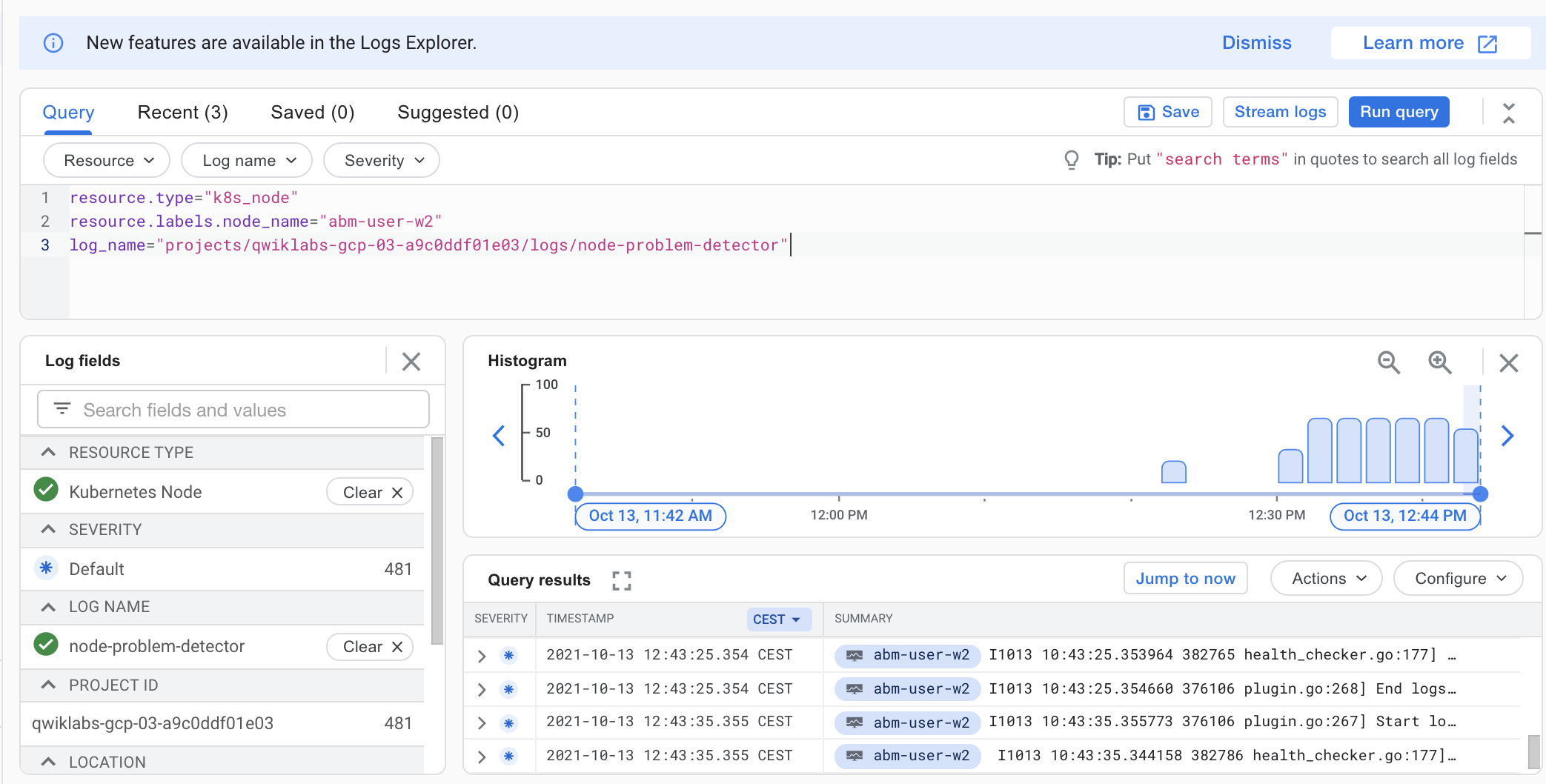Viewport: 1546px width, 784px height.
Task: Click the histogram start time slider handle
Action: click(x=575, y=494)
